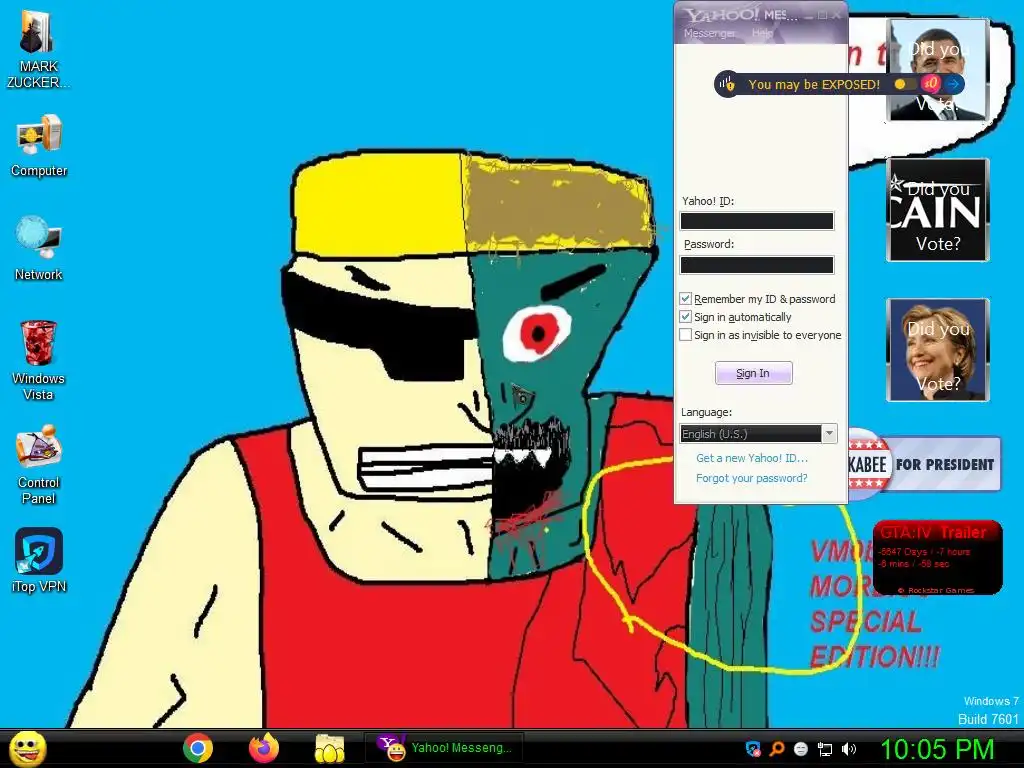Image resolution: width=1024 pixels, height=768 pixels.
Task: Click Get a new Yahoo! ID link
Action: click(752, 458)
